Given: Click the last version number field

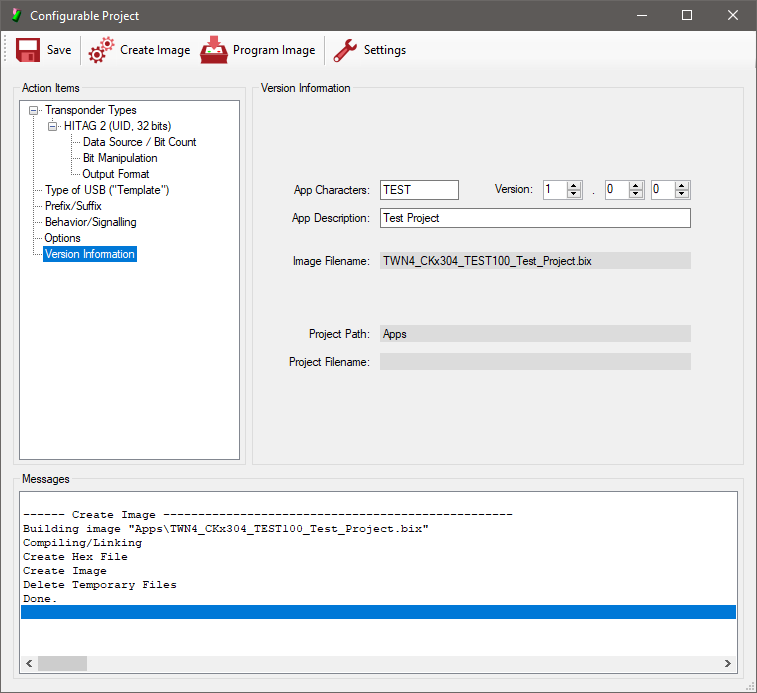Looking at the screenshot, I should (x=663, y=190).
